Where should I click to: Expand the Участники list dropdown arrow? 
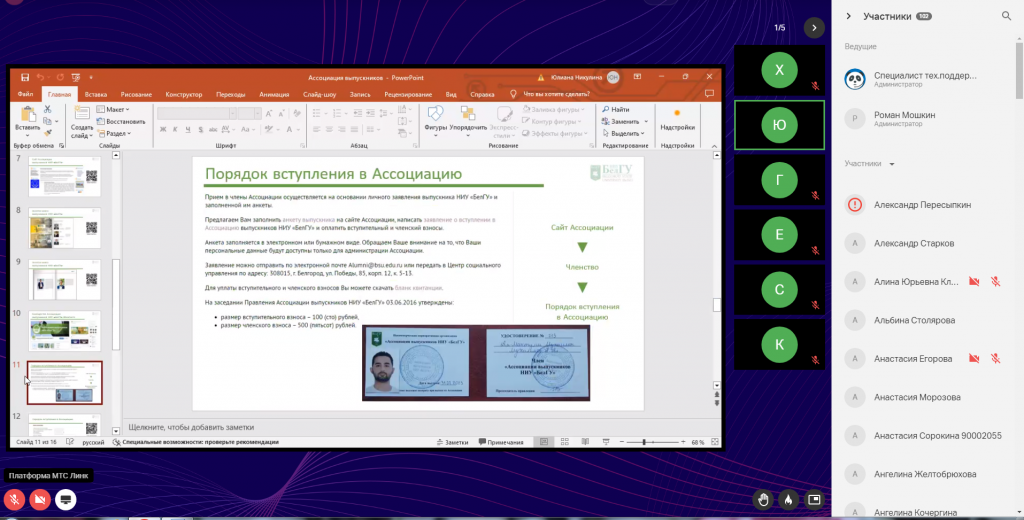tap(891, 164)
